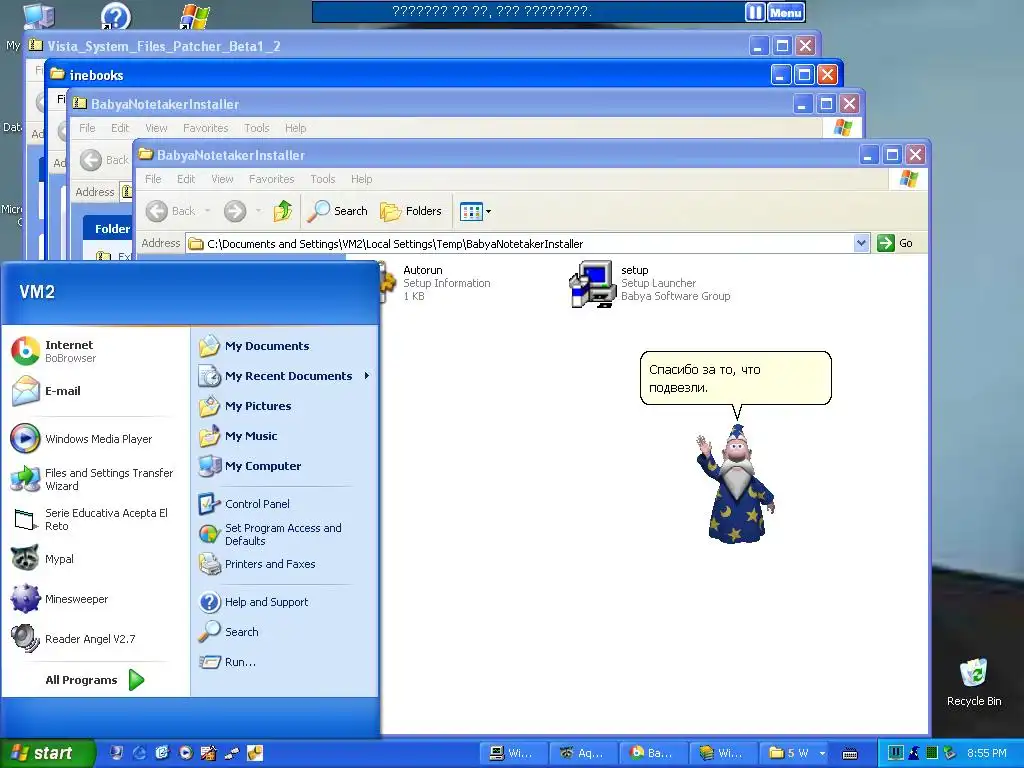Expand All Programs list
This screenshot has width=1024, height=768.
point(95,680)
